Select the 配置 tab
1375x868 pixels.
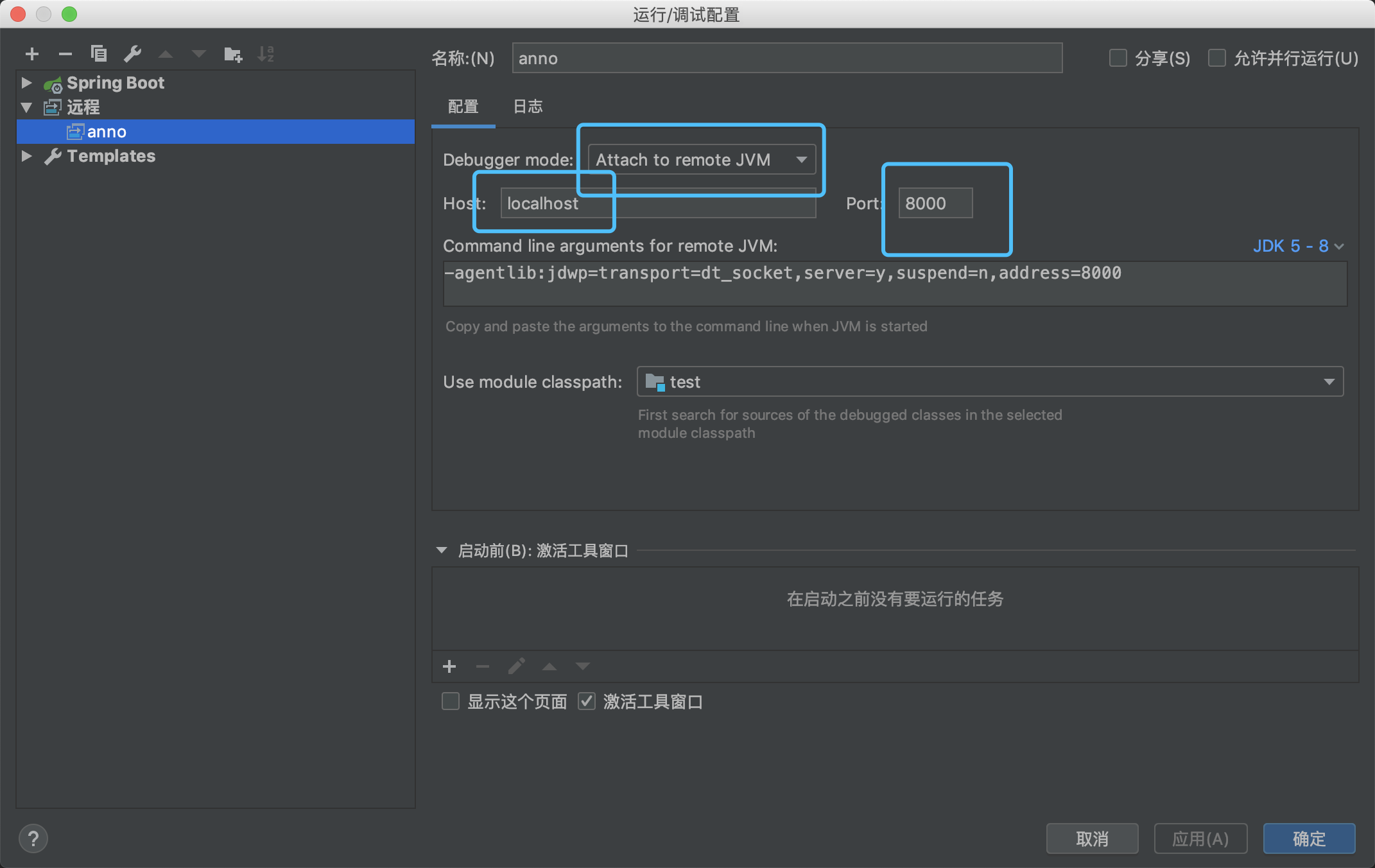pyautogui.click(x=463, y=107)
